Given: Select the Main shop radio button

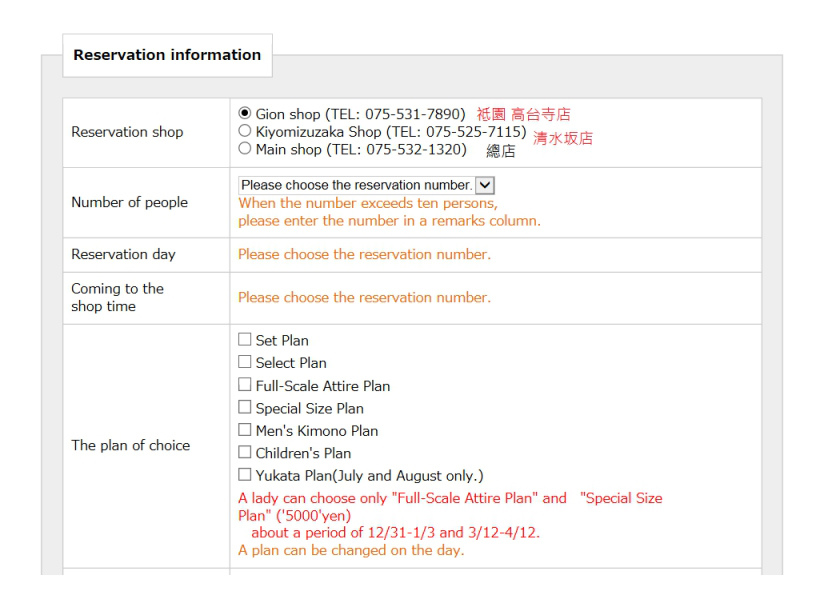Looking at the screenshot, I should coord(244,148).
